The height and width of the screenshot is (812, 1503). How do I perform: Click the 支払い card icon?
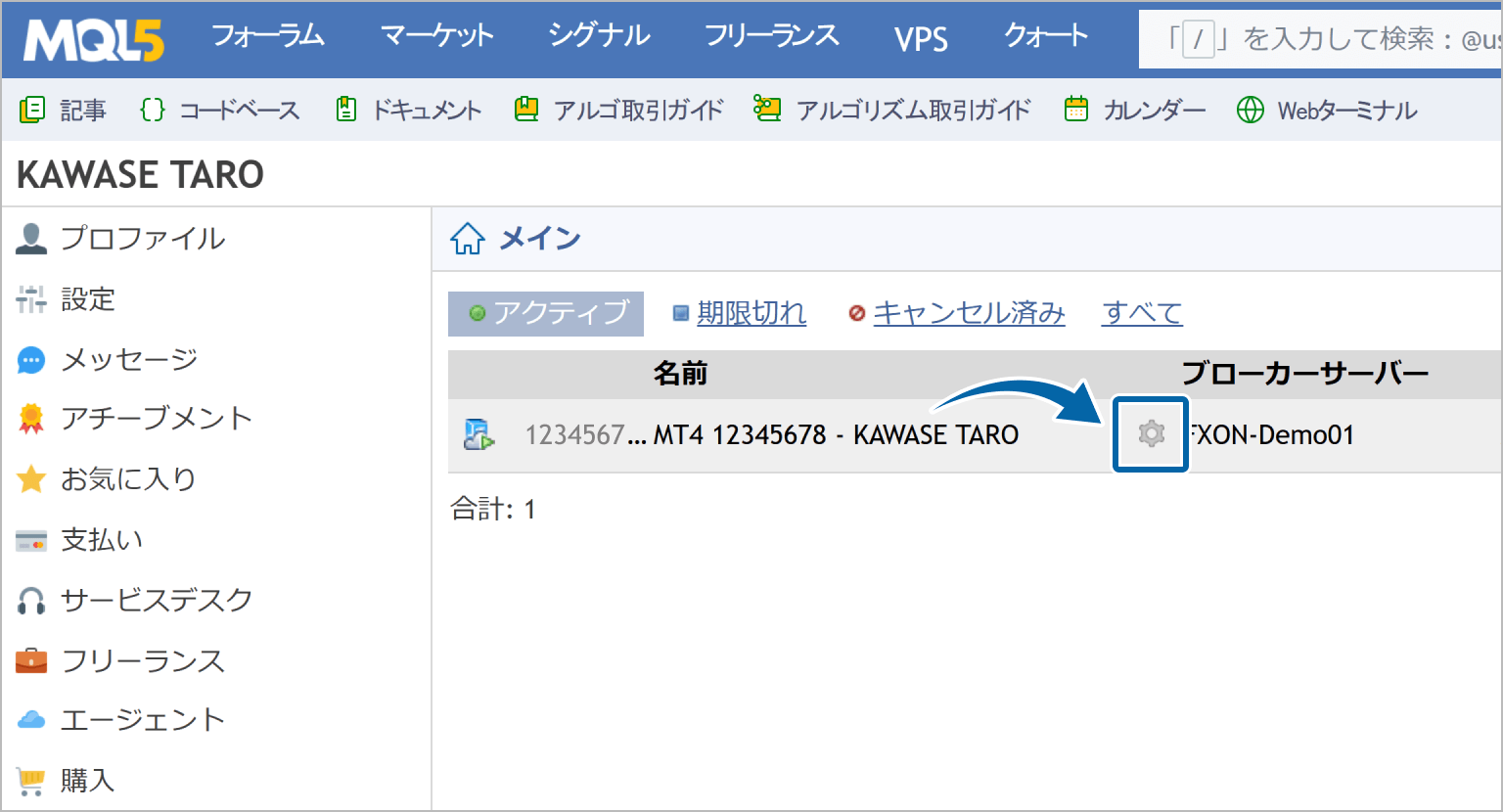pyautogui.click(x=31, y=540)
